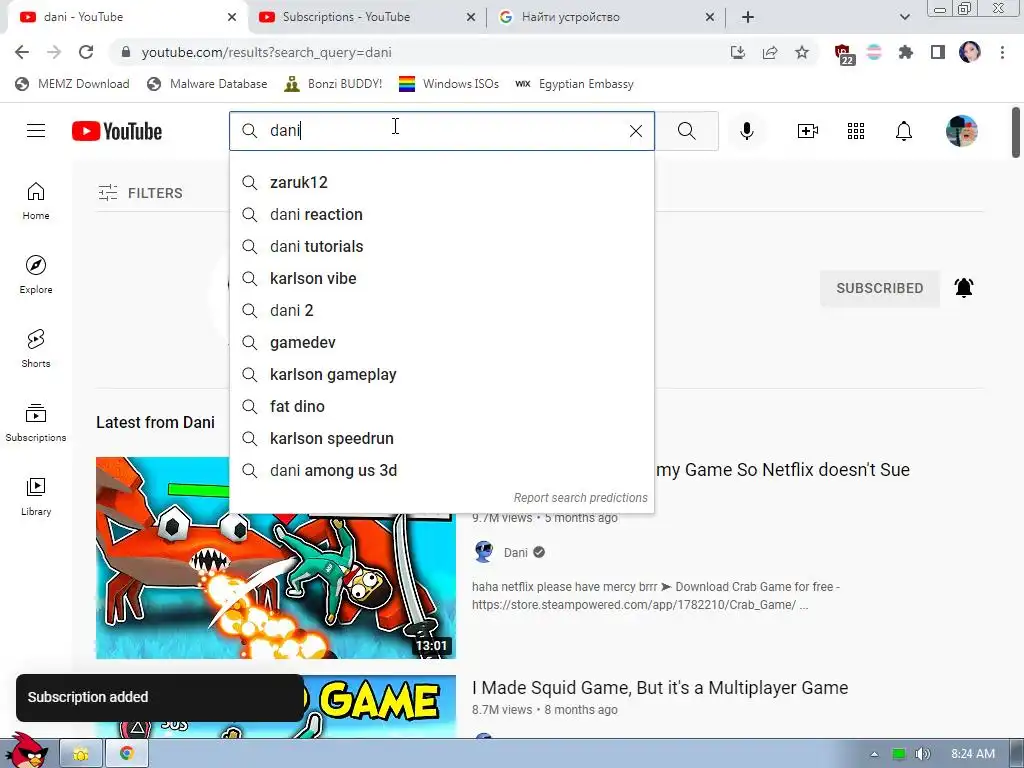1024x768 pixels.
Task: Open Chrome from the taskbar
Action: pyautogui.click(x=127, y=754)
